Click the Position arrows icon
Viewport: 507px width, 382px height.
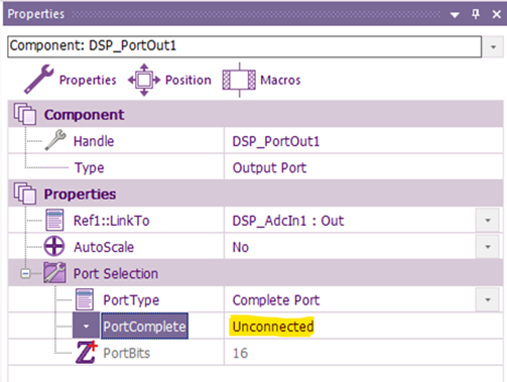144,80
